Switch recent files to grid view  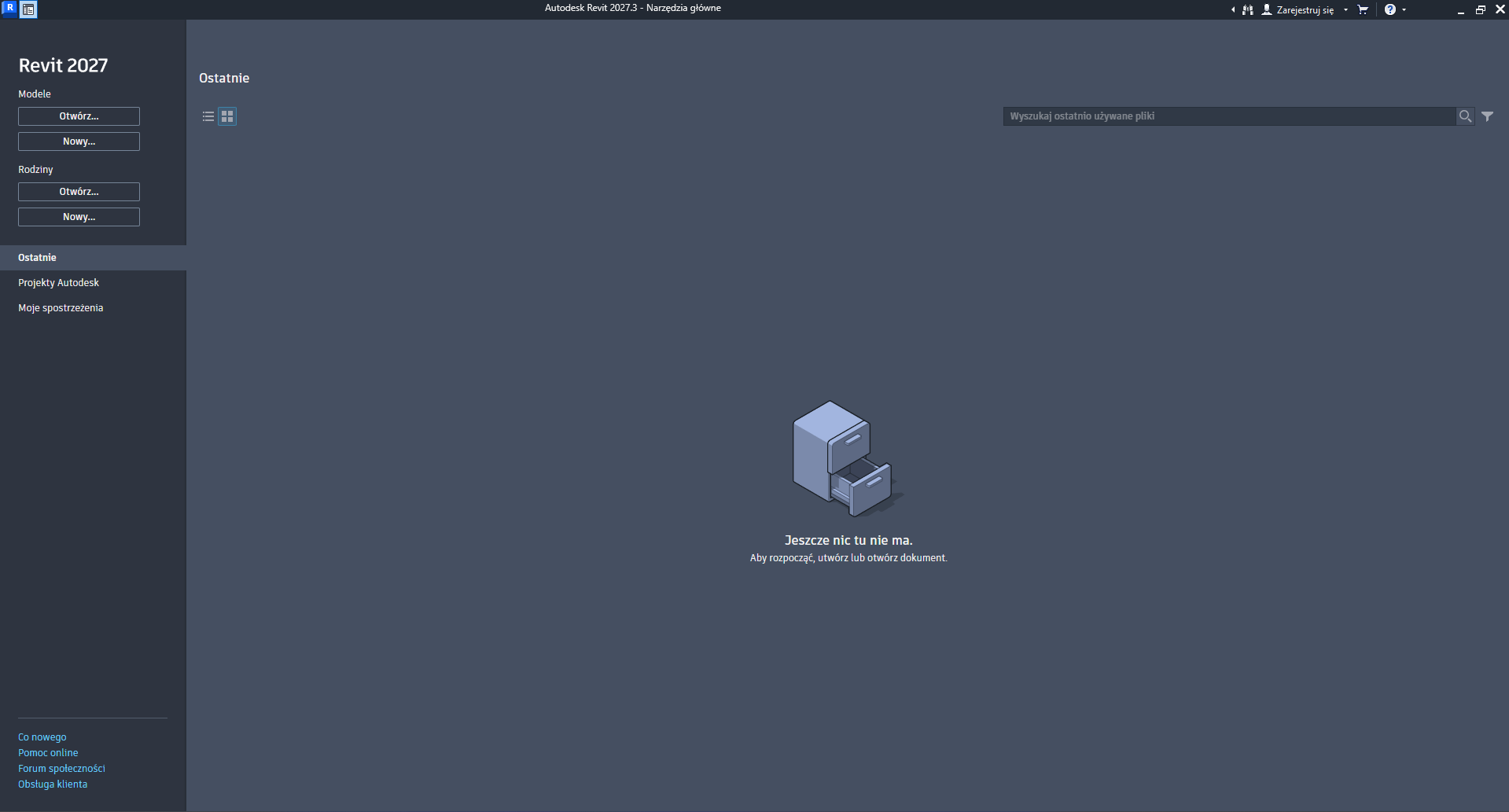click(227, 116)
